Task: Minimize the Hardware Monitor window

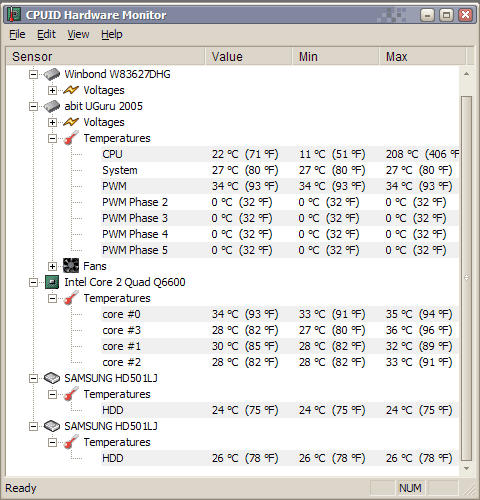Action: pyautogui.click(x=427, y=15)
